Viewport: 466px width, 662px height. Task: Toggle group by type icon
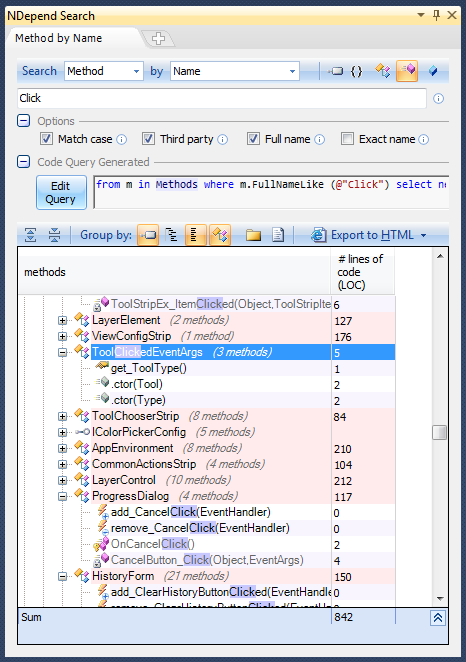tap(220, 235)
